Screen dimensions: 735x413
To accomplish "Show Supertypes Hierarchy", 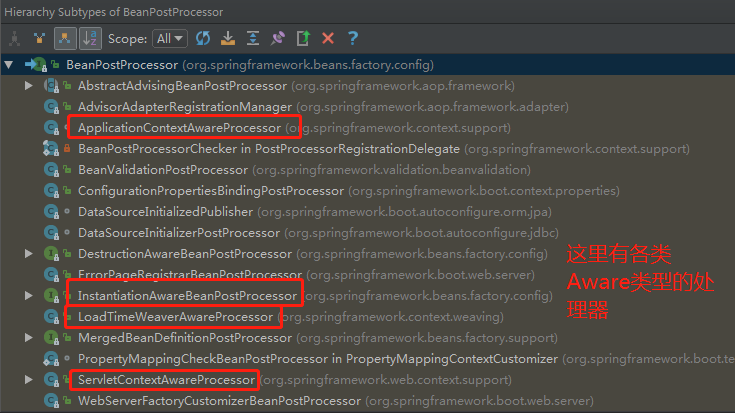I will click(39, 38).
